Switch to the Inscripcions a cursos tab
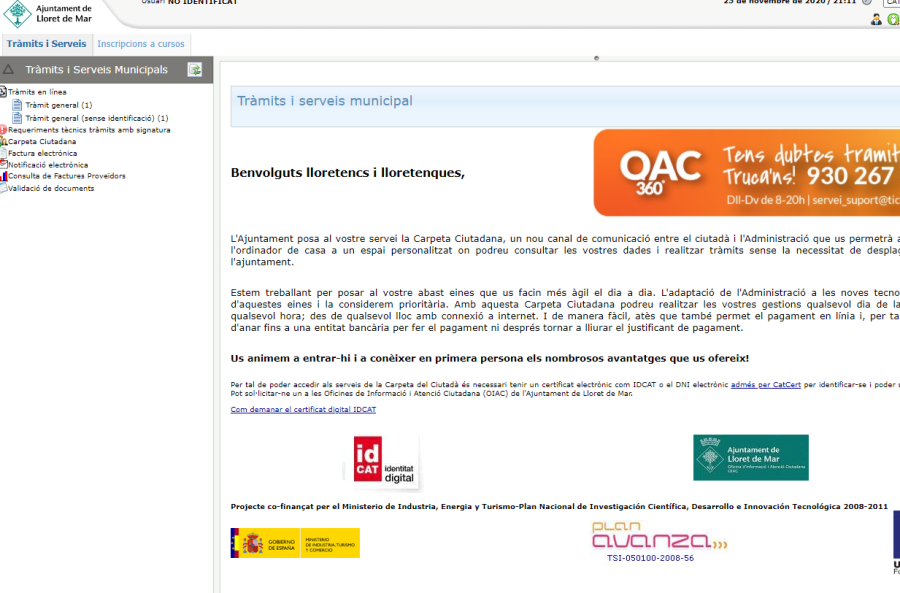The height and width of the screenshot is (593, 900). click(x=141, y=44)
